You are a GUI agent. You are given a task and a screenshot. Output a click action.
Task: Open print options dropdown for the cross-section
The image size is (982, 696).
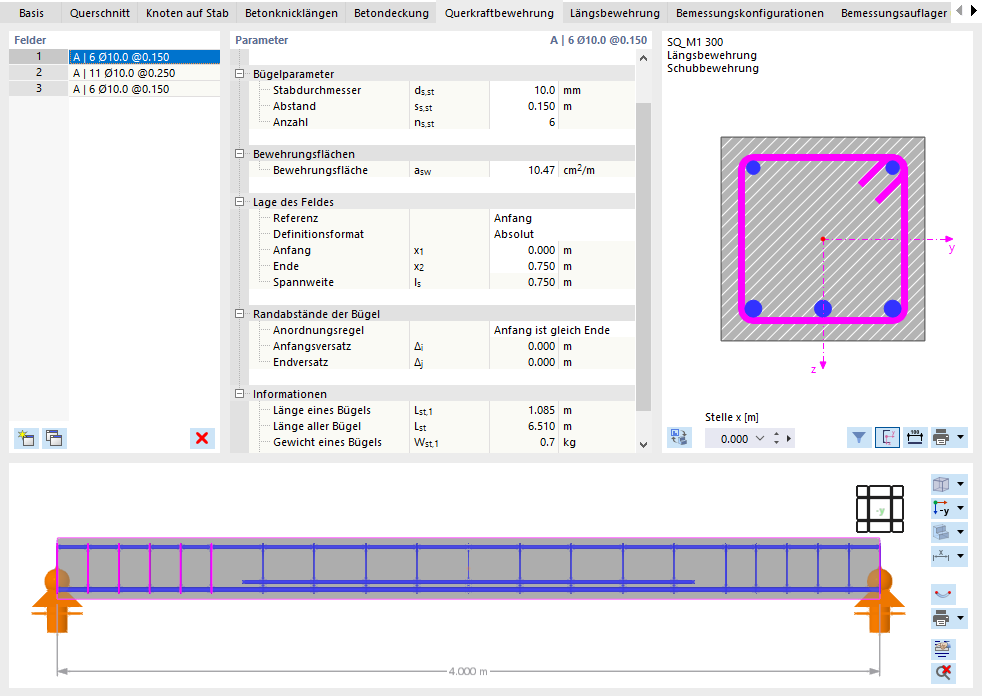tap(961, 437)
